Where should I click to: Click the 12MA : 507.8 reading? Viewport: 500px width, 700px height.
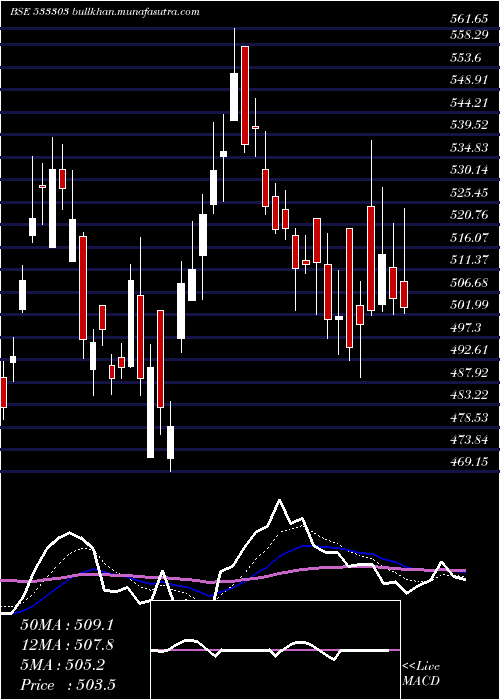click(67, 645)
